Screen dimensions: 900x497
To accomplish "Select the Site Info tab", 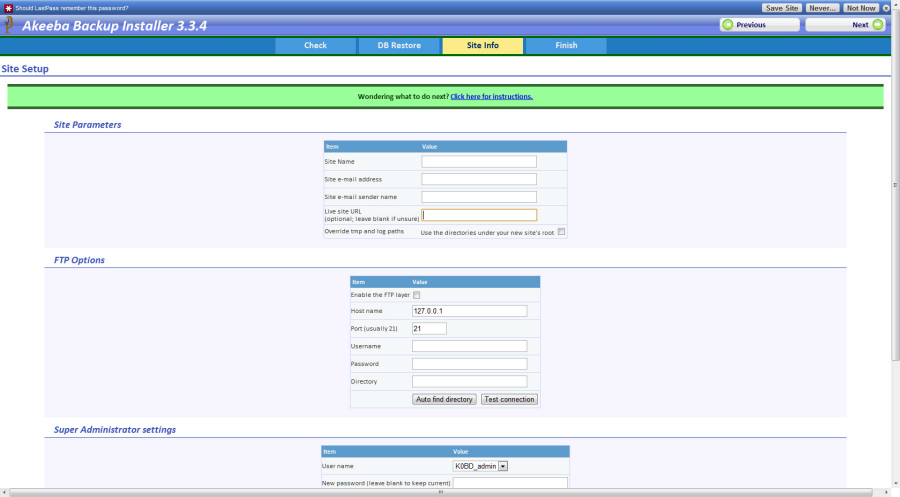I will [x=483, y=45].
